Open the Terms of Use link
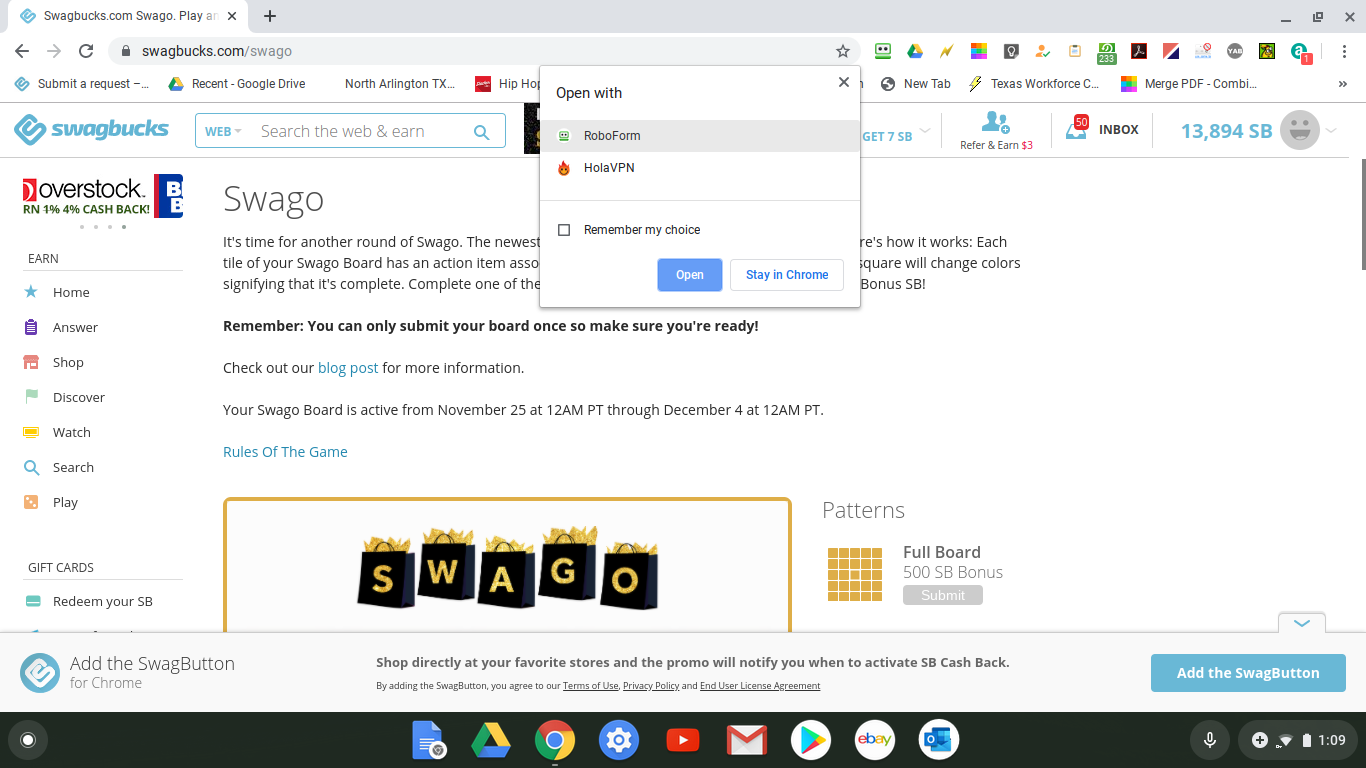1366x768 pixels. [x=590, y=686]
